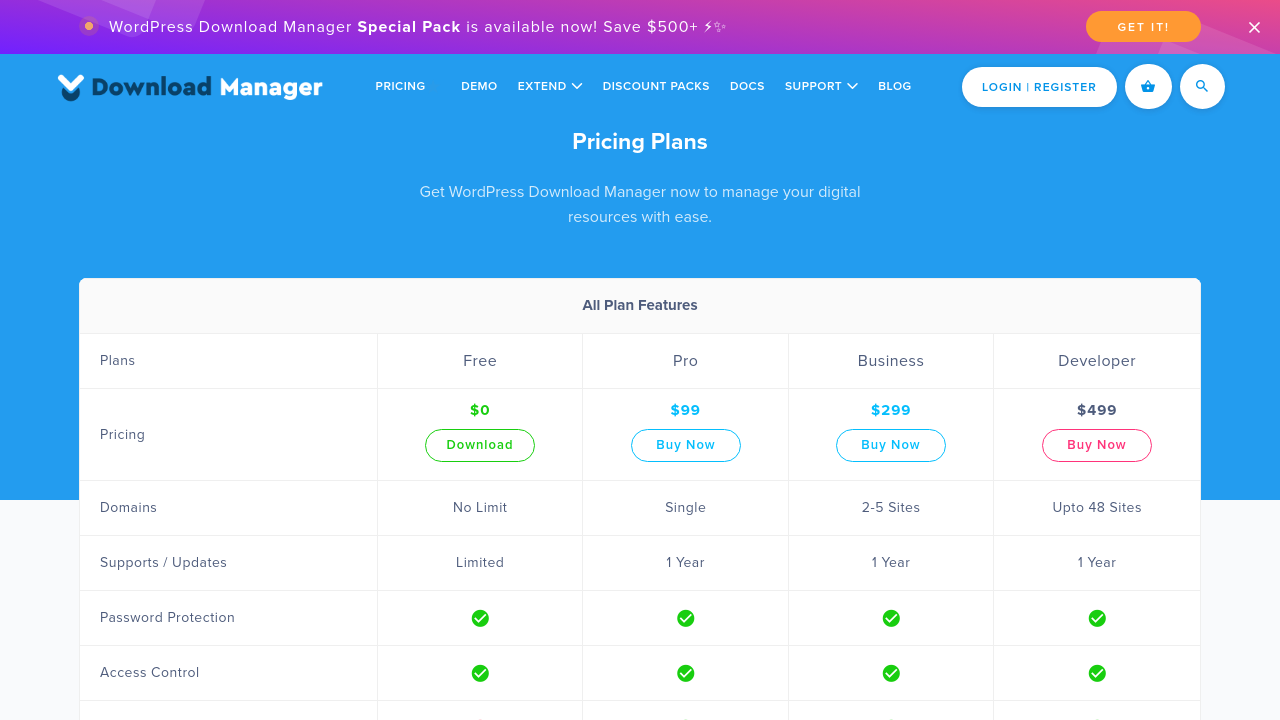
Task: Download the Free plan
Action: (x=480, y=445)
